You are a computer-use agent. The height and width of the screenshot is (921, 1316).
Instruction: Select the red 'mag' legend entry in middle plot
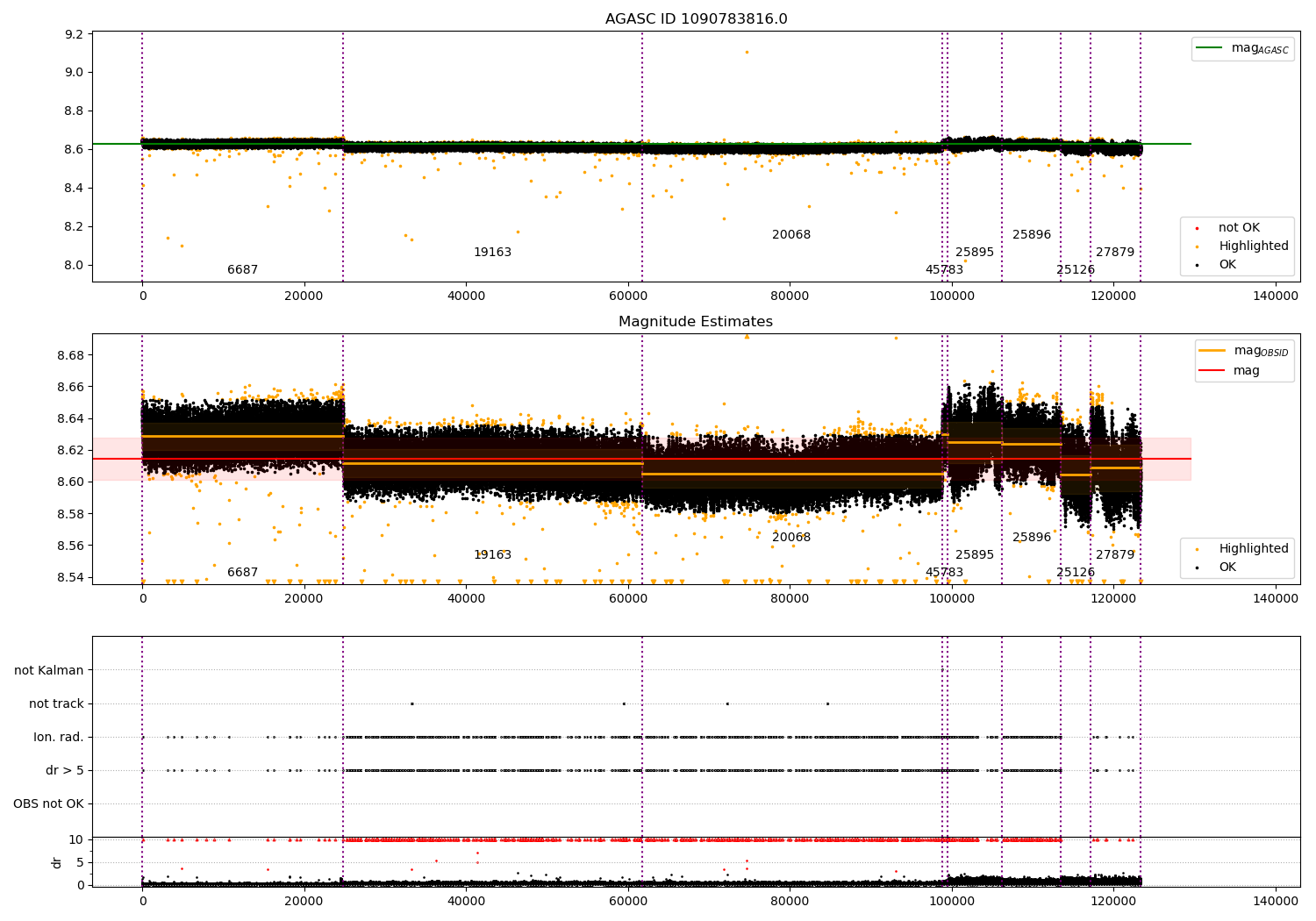click(1229, 371)
